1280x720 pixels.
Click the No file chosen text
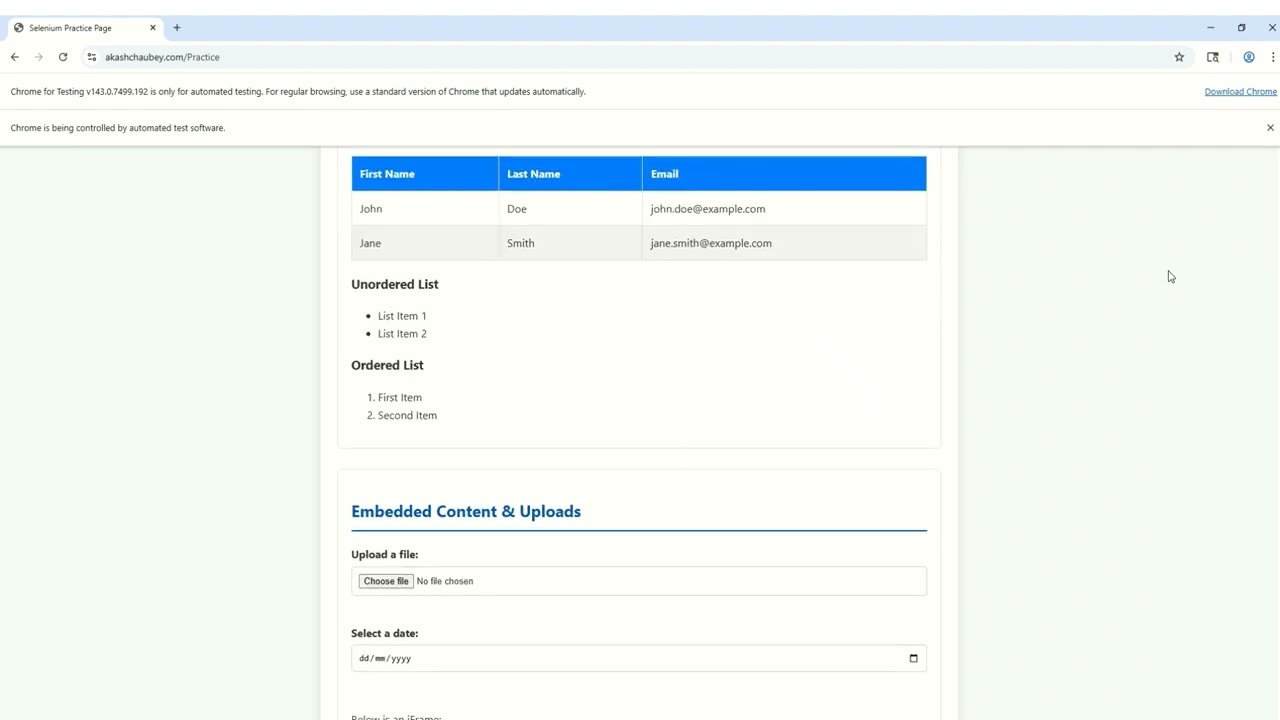coord(445,581)
